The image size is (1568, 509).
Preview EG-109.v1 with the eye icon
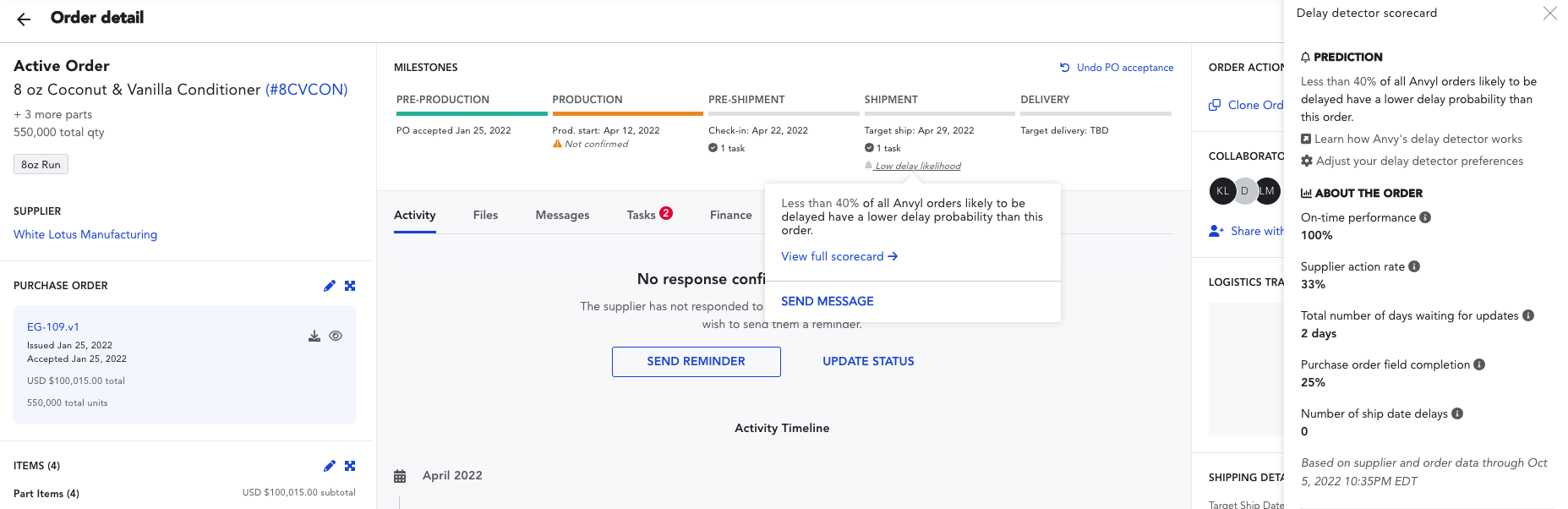point(336,336)
